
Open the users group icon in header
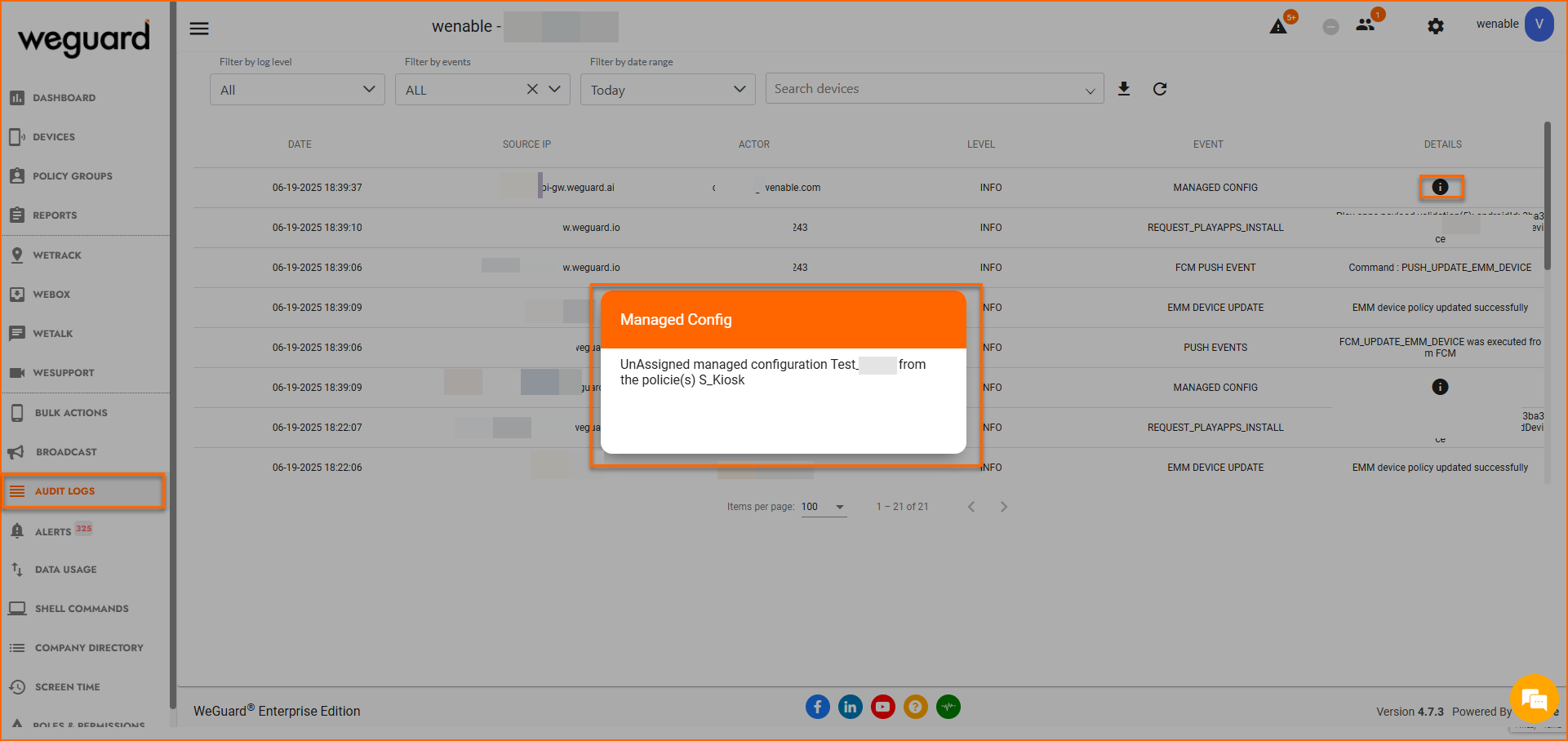(x=1366, y=25)
